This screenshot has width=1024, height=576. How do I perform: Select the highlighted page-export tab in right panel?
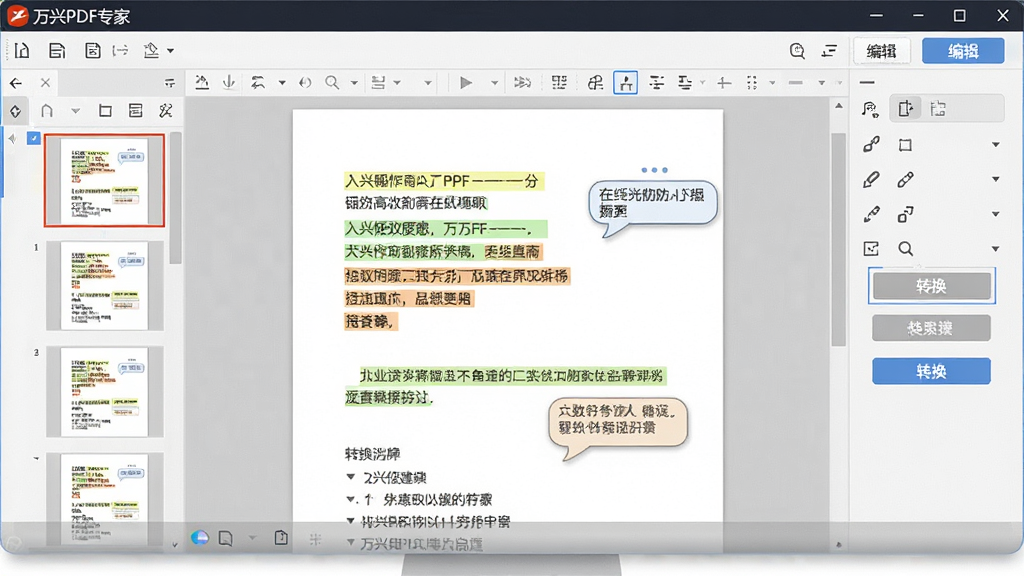pyautogui.click(x=906, y=108)
